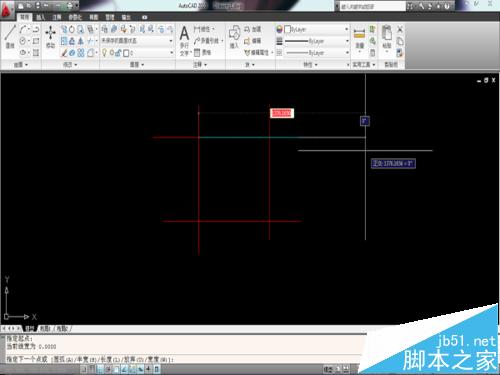Click the Print icon in quick access toolbar
This screenshot has width=500, height=375.
tap(69, 5)
